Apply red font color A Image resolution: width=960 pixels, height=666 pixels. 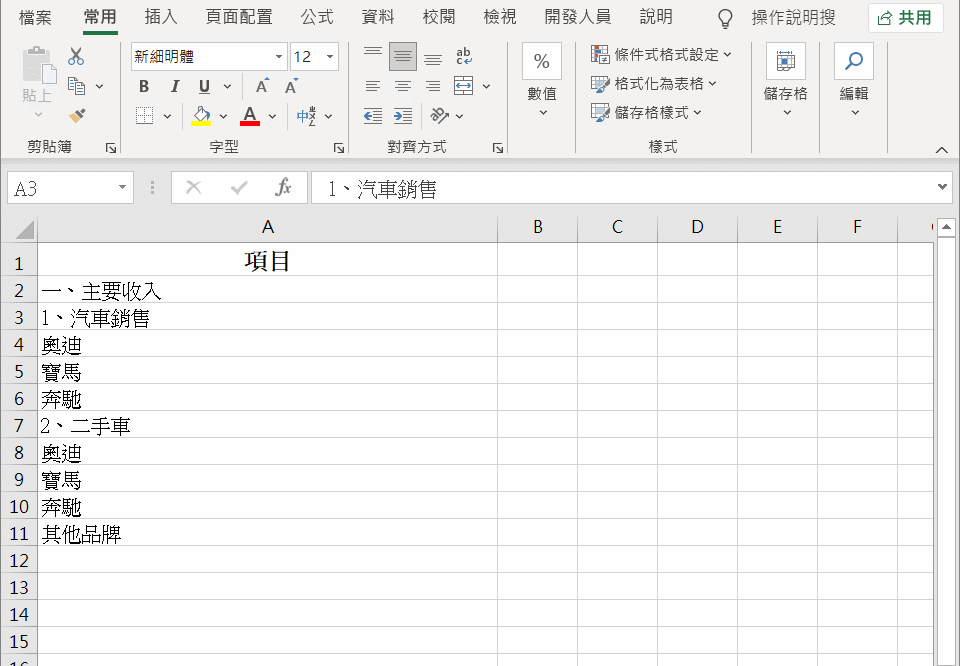pyautogui.click(x=250, y=116)
